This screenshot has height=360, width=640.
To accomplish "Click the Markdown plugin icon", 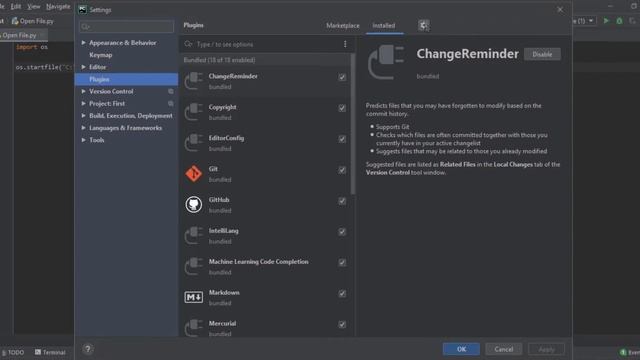I will tap(193, 297).
